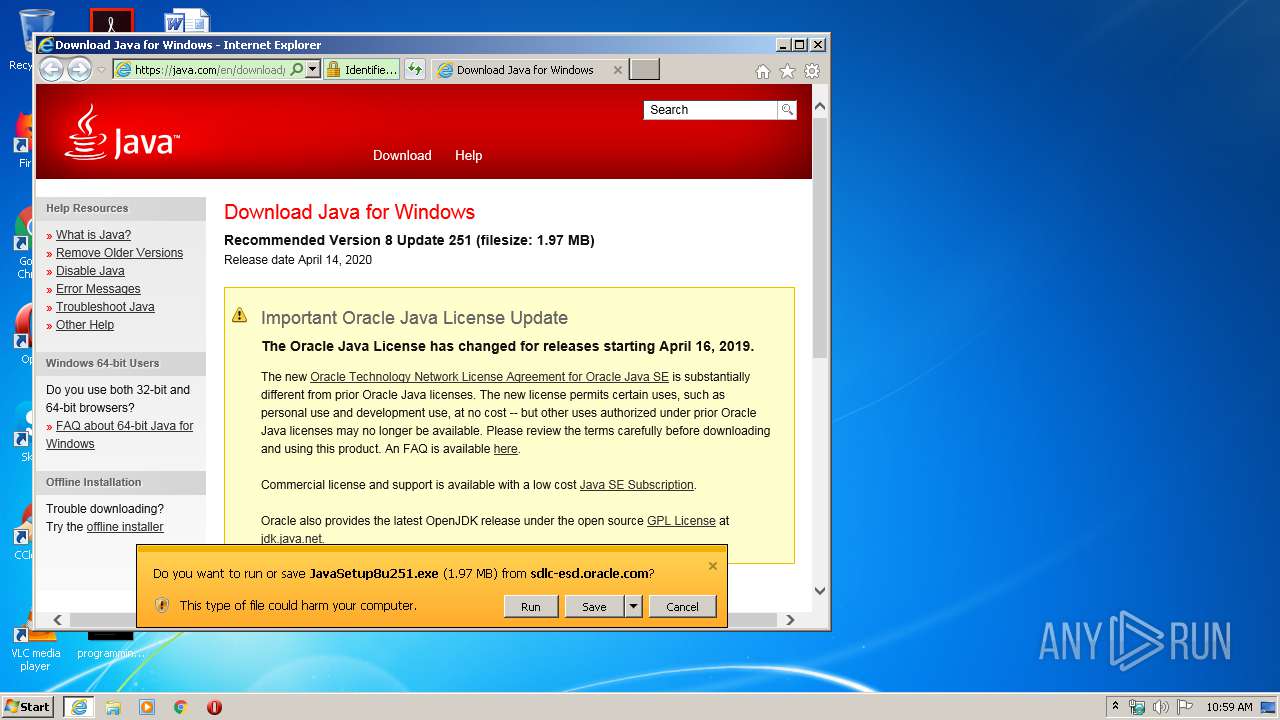
Task: Go forward with the IE Forward arrow
Action: [x=79, y=69]
